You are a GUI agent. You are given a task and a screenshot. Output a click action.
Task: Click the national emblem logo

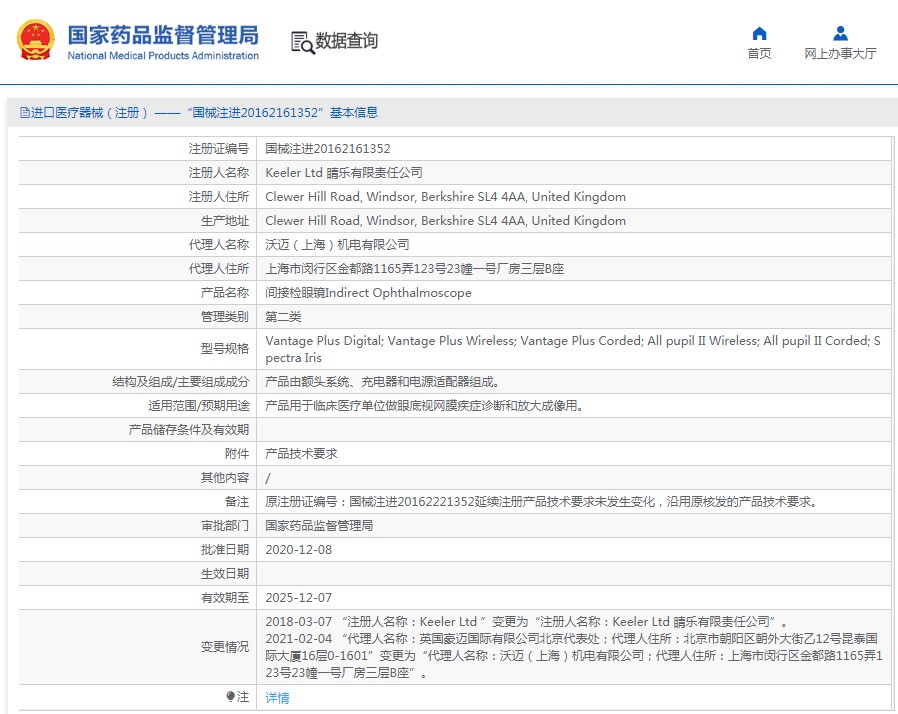(36, 41)
